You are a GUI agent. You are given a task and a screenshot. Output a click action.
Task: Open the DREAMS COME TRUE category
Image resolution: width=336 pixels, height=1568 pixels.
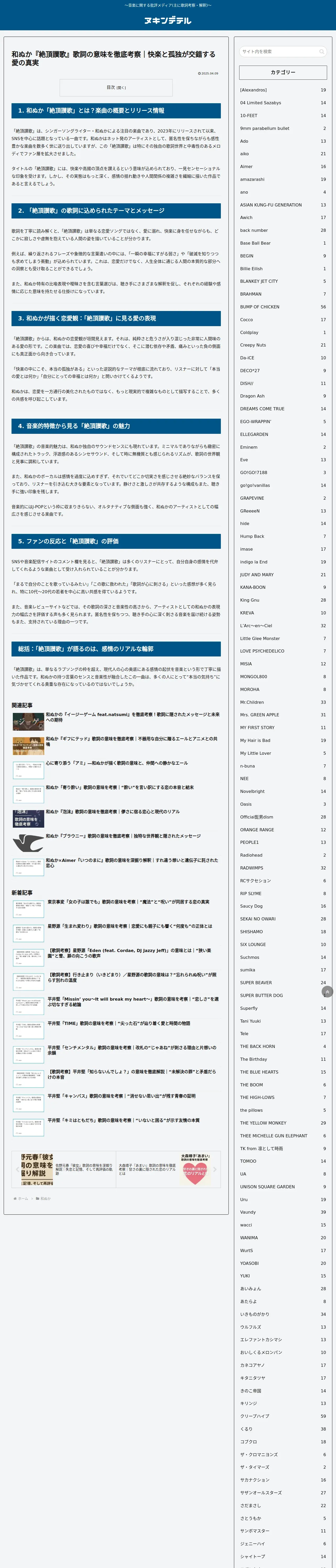283,409
